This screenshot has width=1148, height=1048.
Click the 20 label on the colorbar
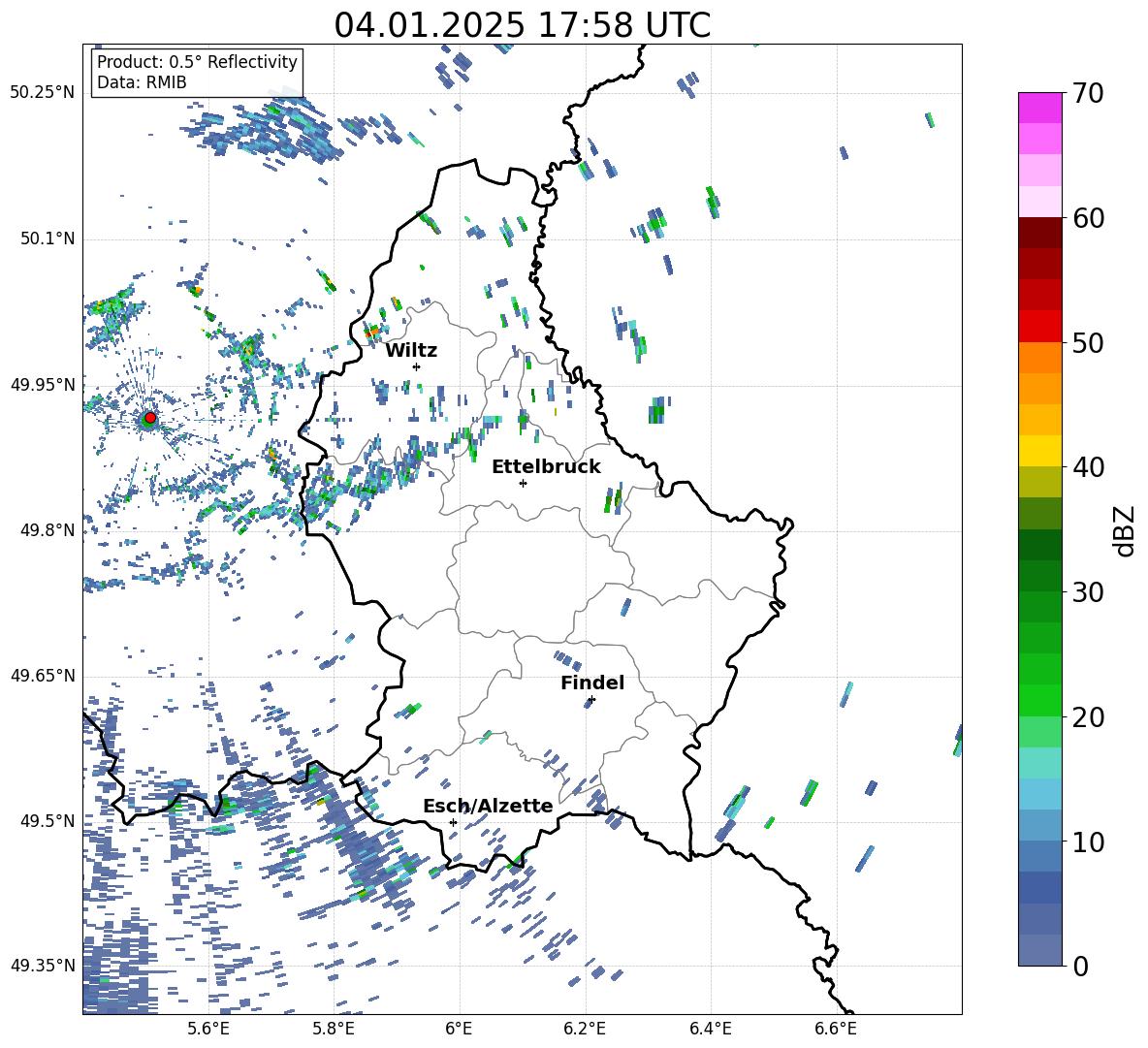(1088, 716)
